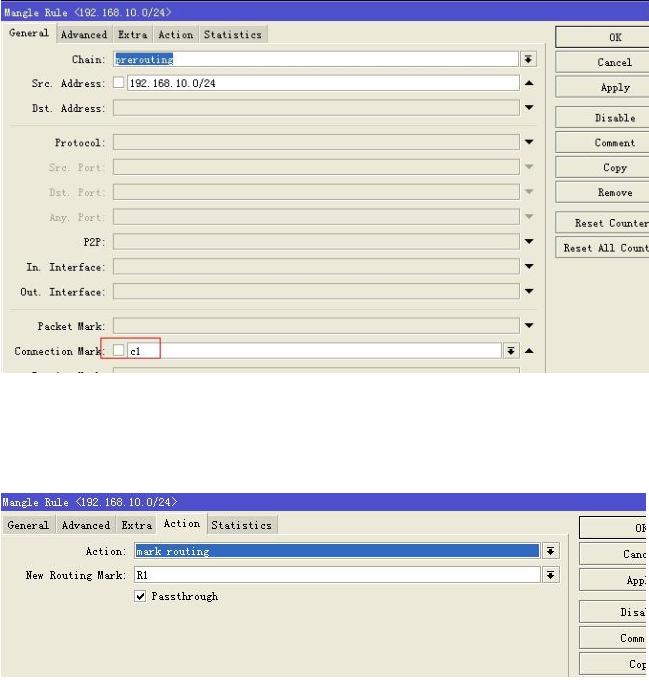
Task: Collapse the Src. Address field arrow
Action: point(529,83)
